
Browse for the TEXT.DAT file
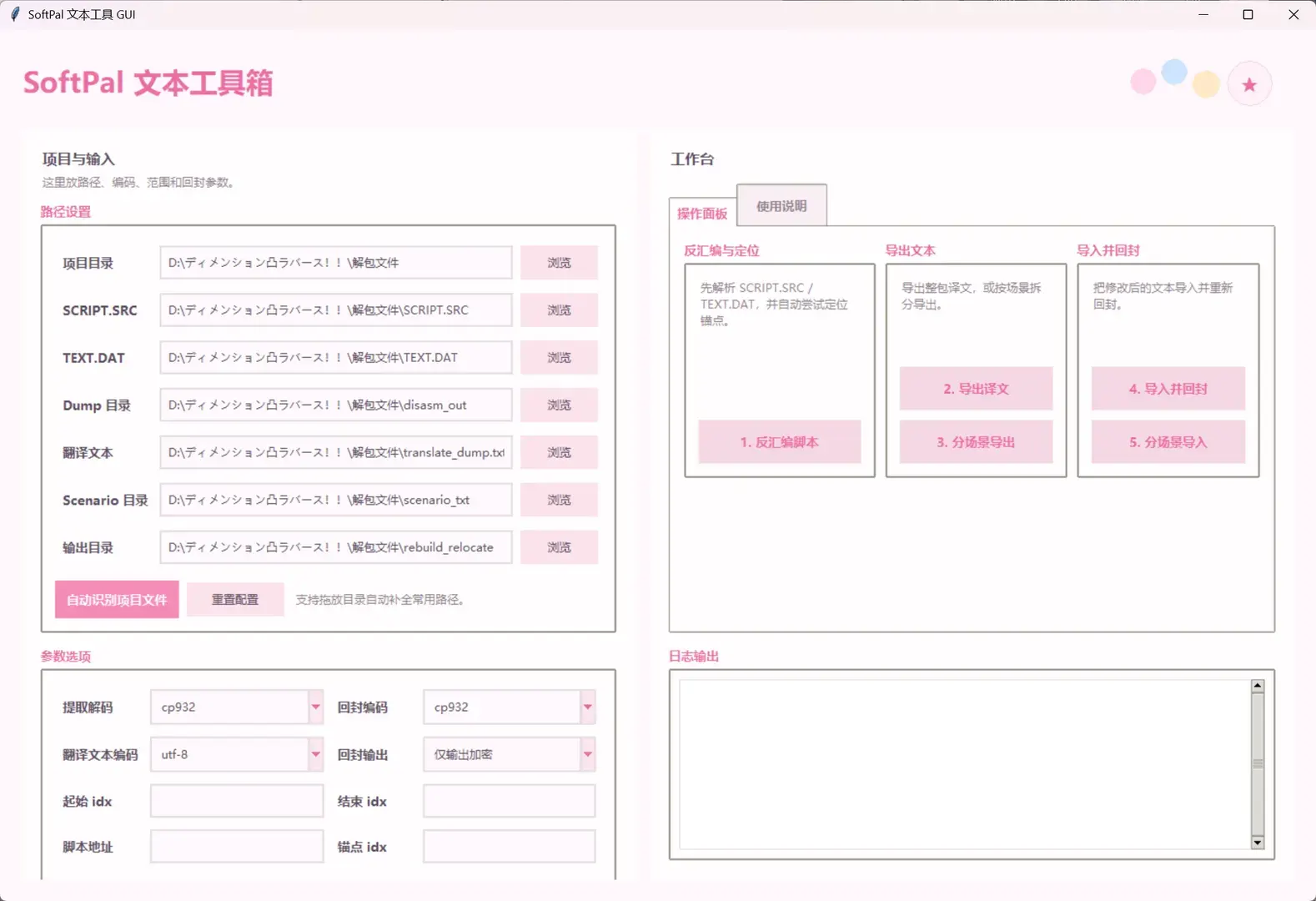[559, 358]
